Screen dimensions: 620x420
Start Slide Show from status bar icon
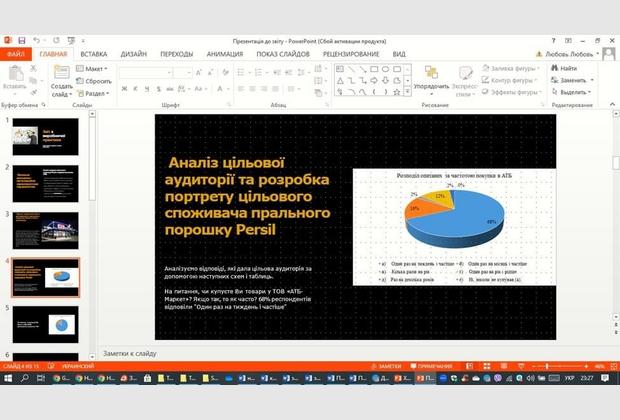pyautogui.click(x=521, y=367)
